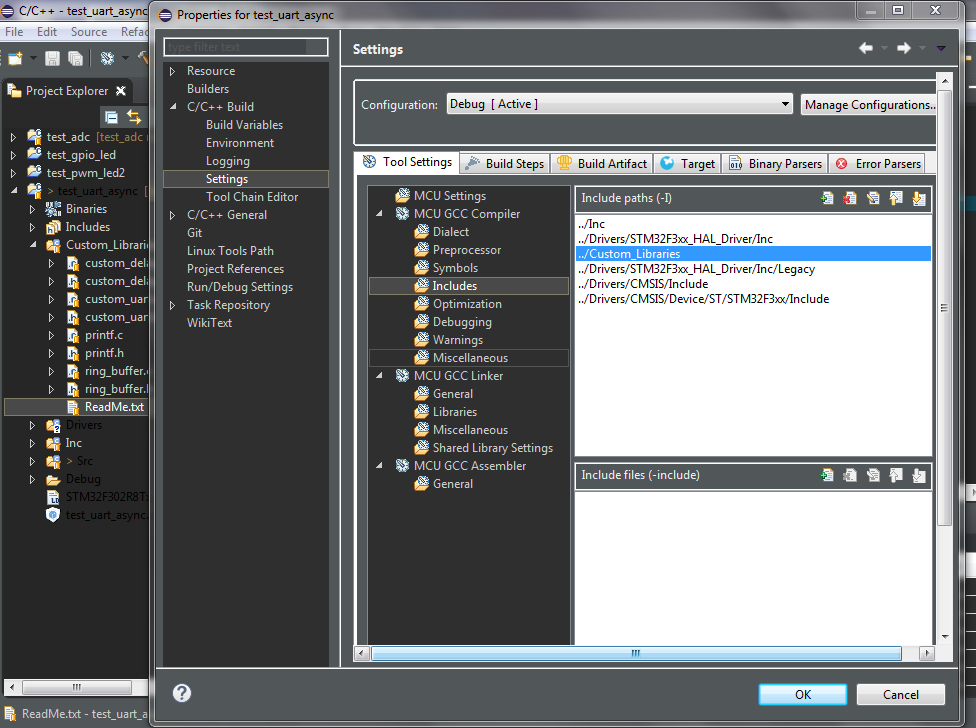
Task: Click Collapse All in Project Explorer
Action: point(112,118)
